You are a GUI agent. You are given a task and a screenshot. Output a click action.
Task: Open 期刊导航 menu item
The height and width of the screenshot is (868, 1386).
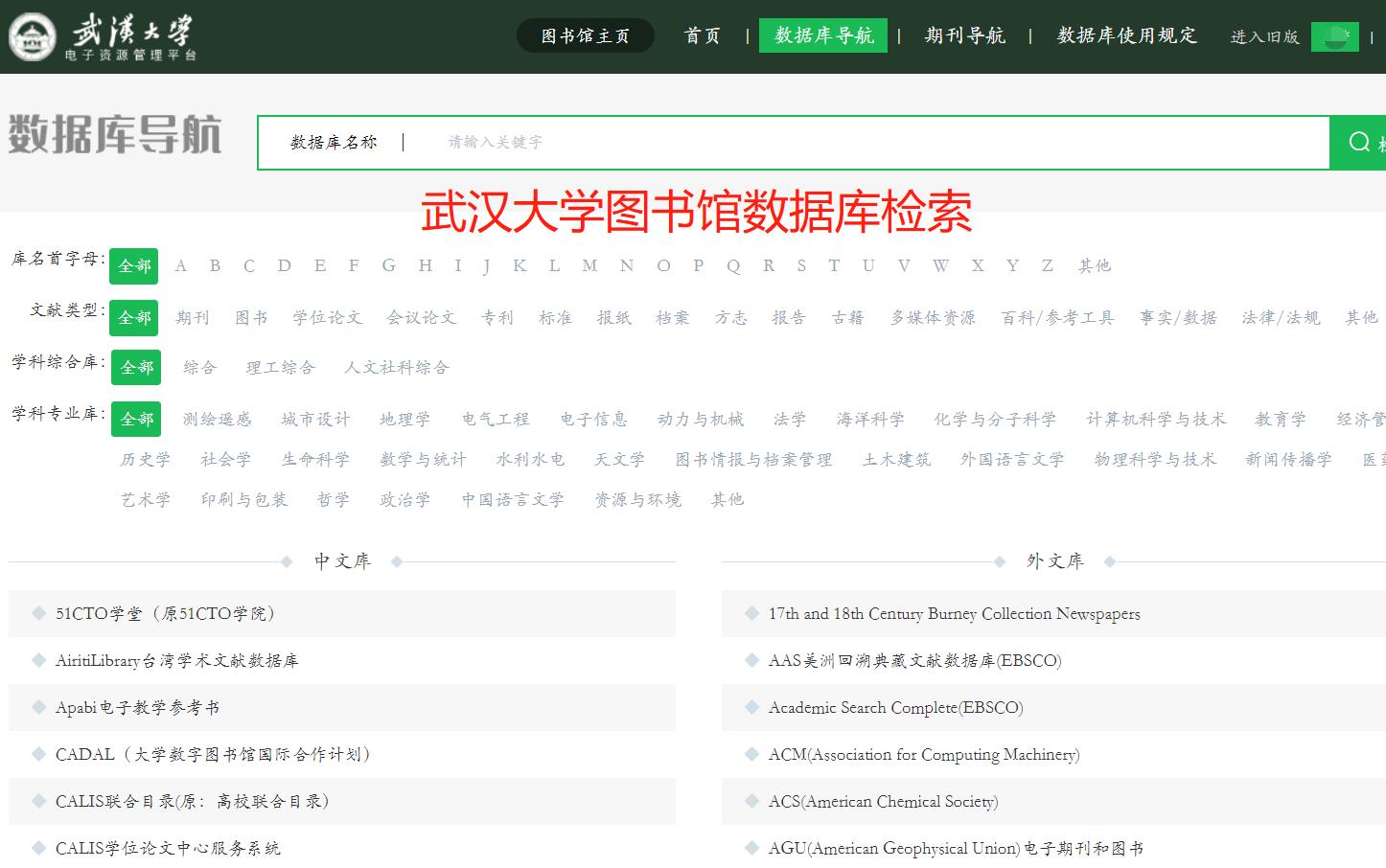pos(964,35)
